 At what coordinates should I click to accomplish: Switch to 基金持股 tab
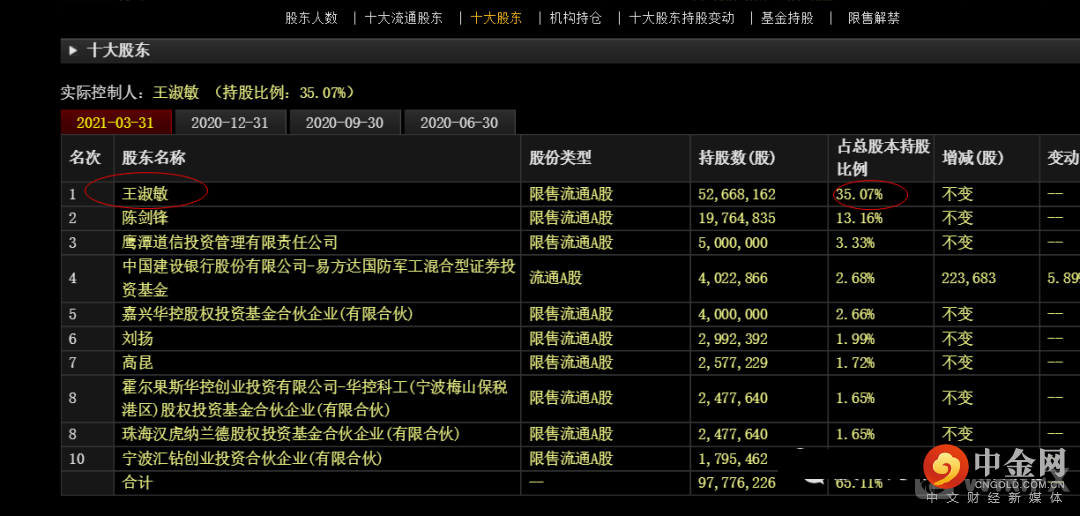(787, 19)
